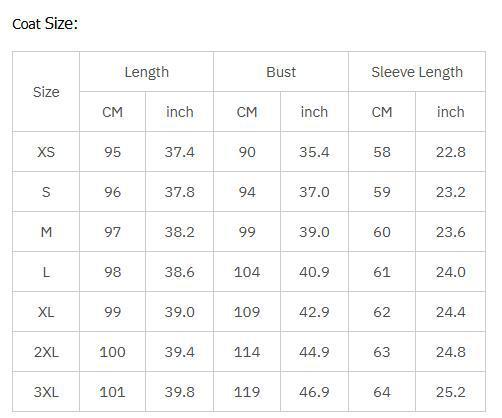Click the Sleeve Length column header
The width and height of the screenshot is (502, 418).
coord(417,72)
